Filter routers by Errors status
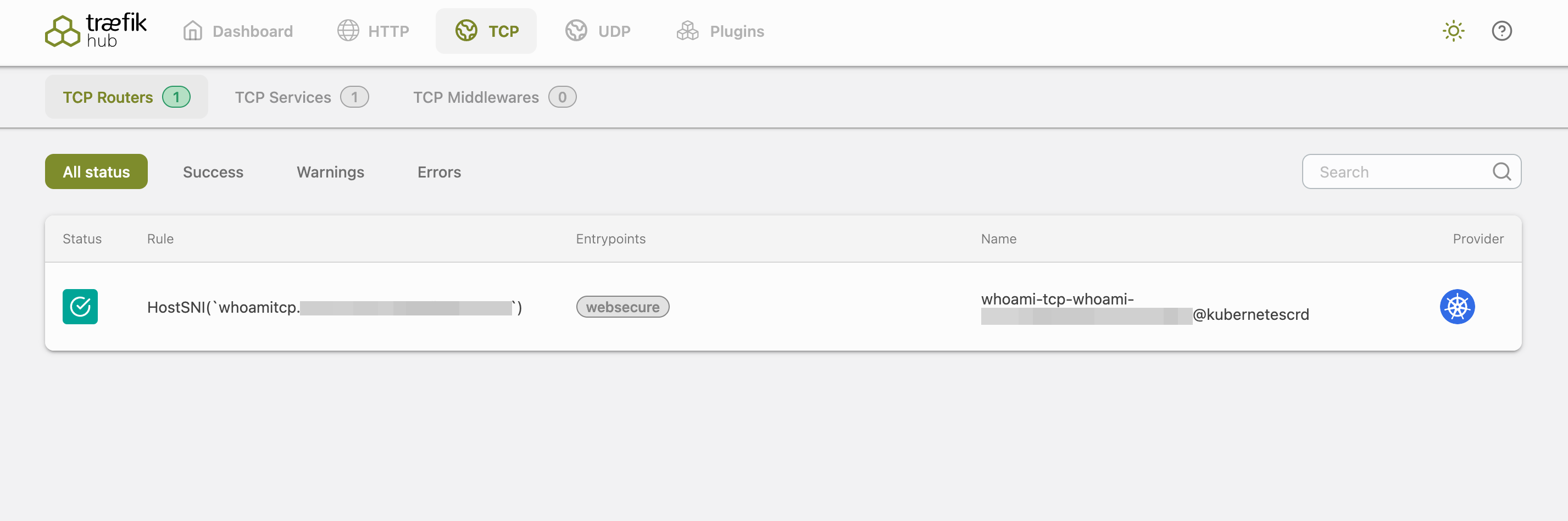 click(439, 172)
